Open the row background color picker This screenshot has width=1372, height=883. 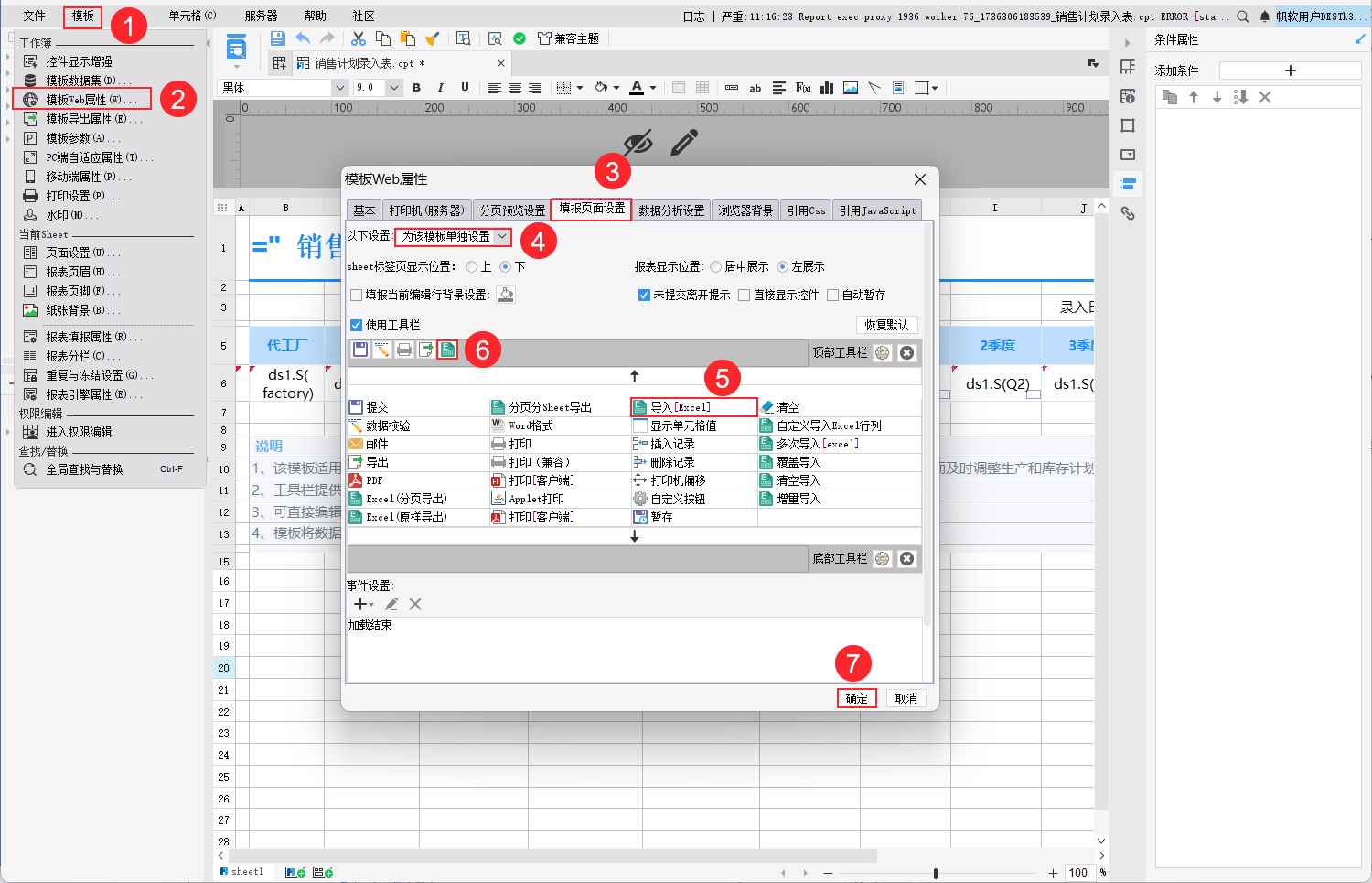[506, 295]
